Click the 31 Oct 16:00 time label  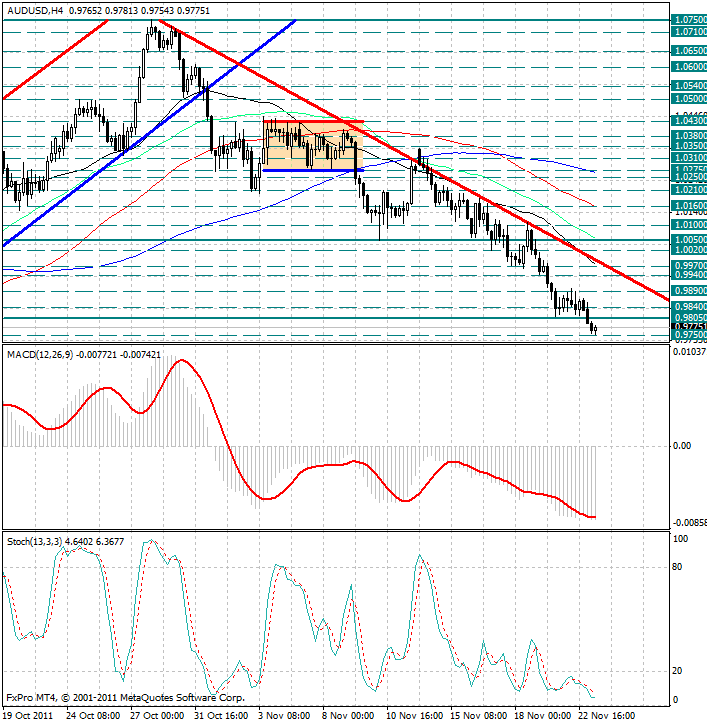(x=221, y=716)
